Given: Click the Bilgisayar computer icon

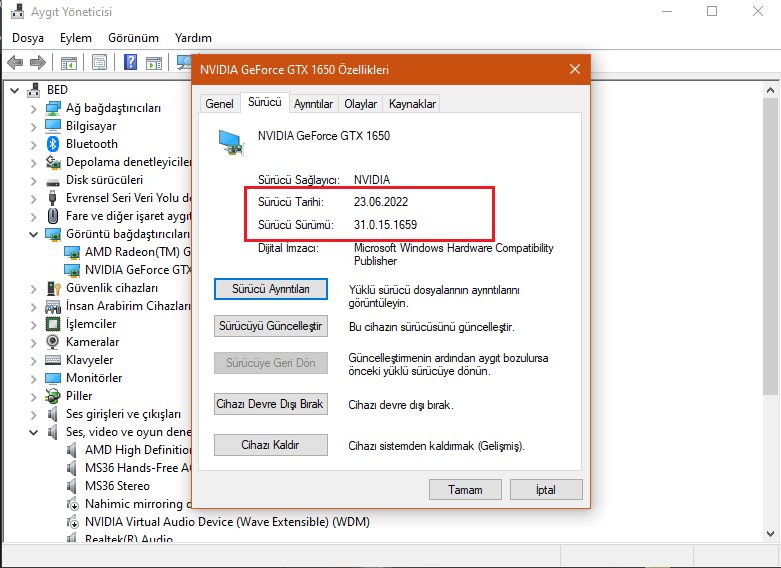Looking at the screenshot, I should point(53,126).
